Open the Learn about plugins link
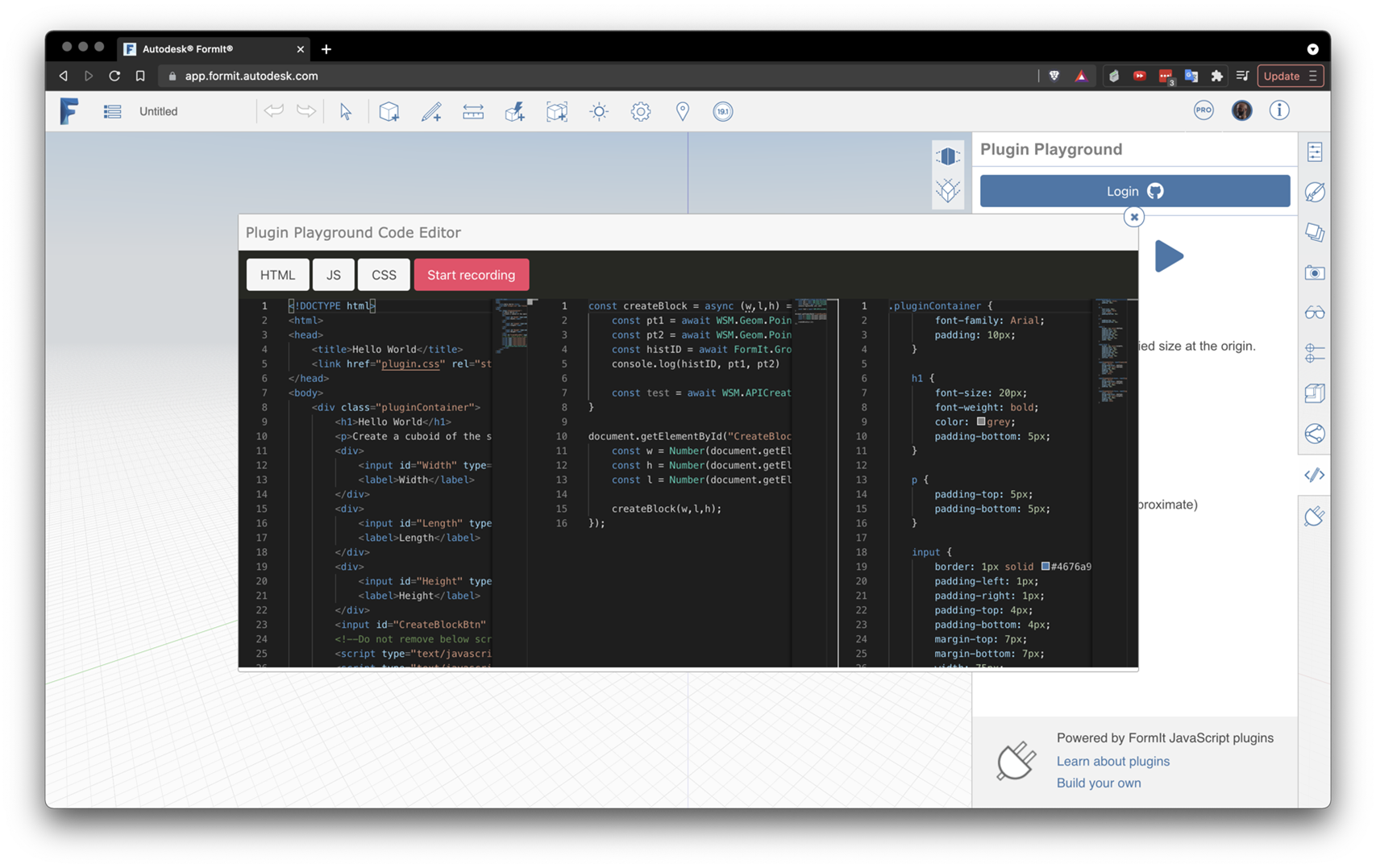This screenshot has height=868, width=1376. (1112, 761)
